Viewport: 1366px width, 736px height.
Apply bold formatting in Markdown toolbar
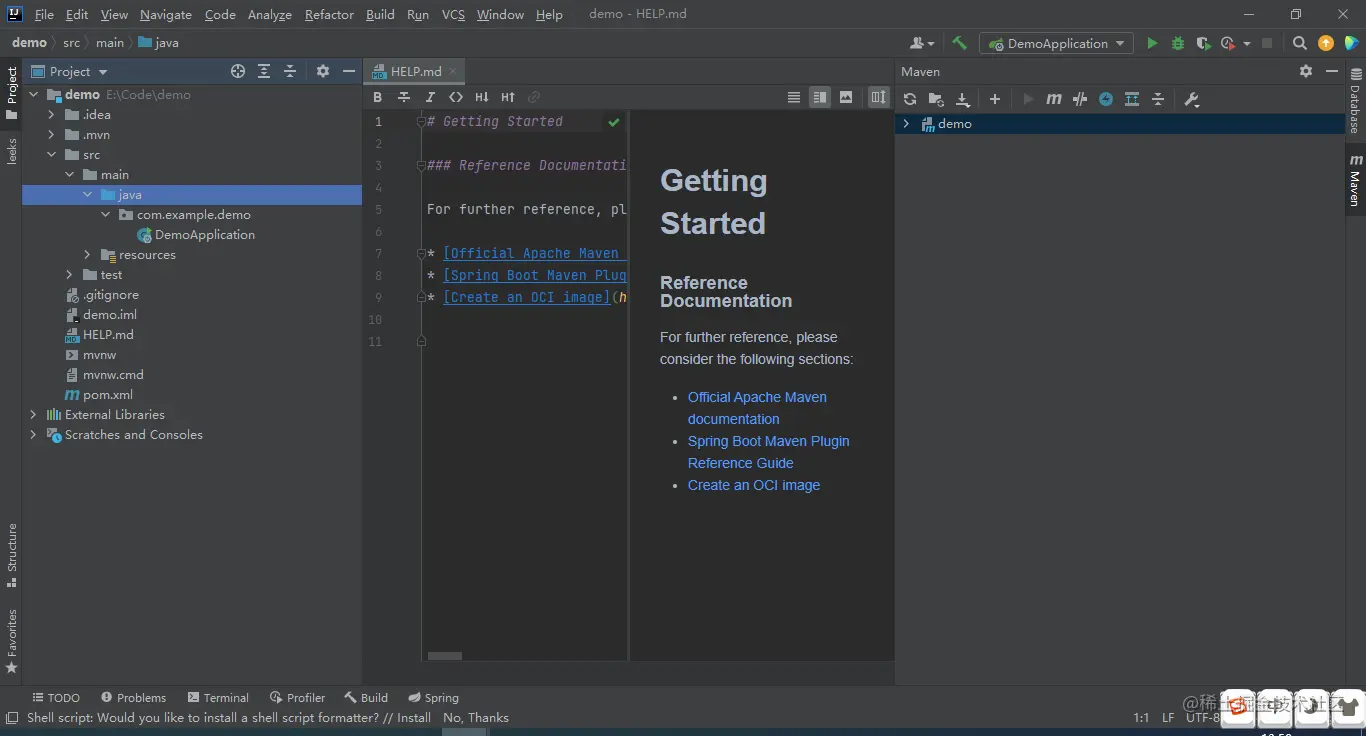(377, 97)
